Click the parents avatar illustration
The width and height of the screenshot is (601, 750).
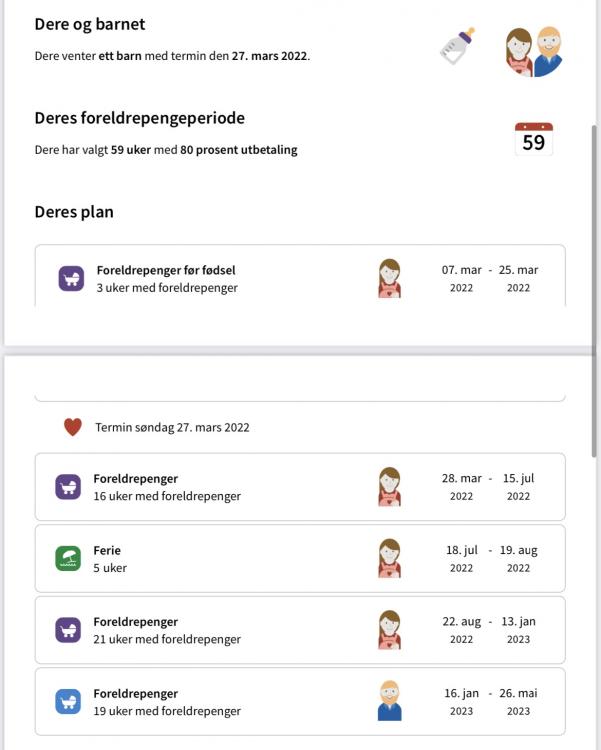[x=534, y=51]
